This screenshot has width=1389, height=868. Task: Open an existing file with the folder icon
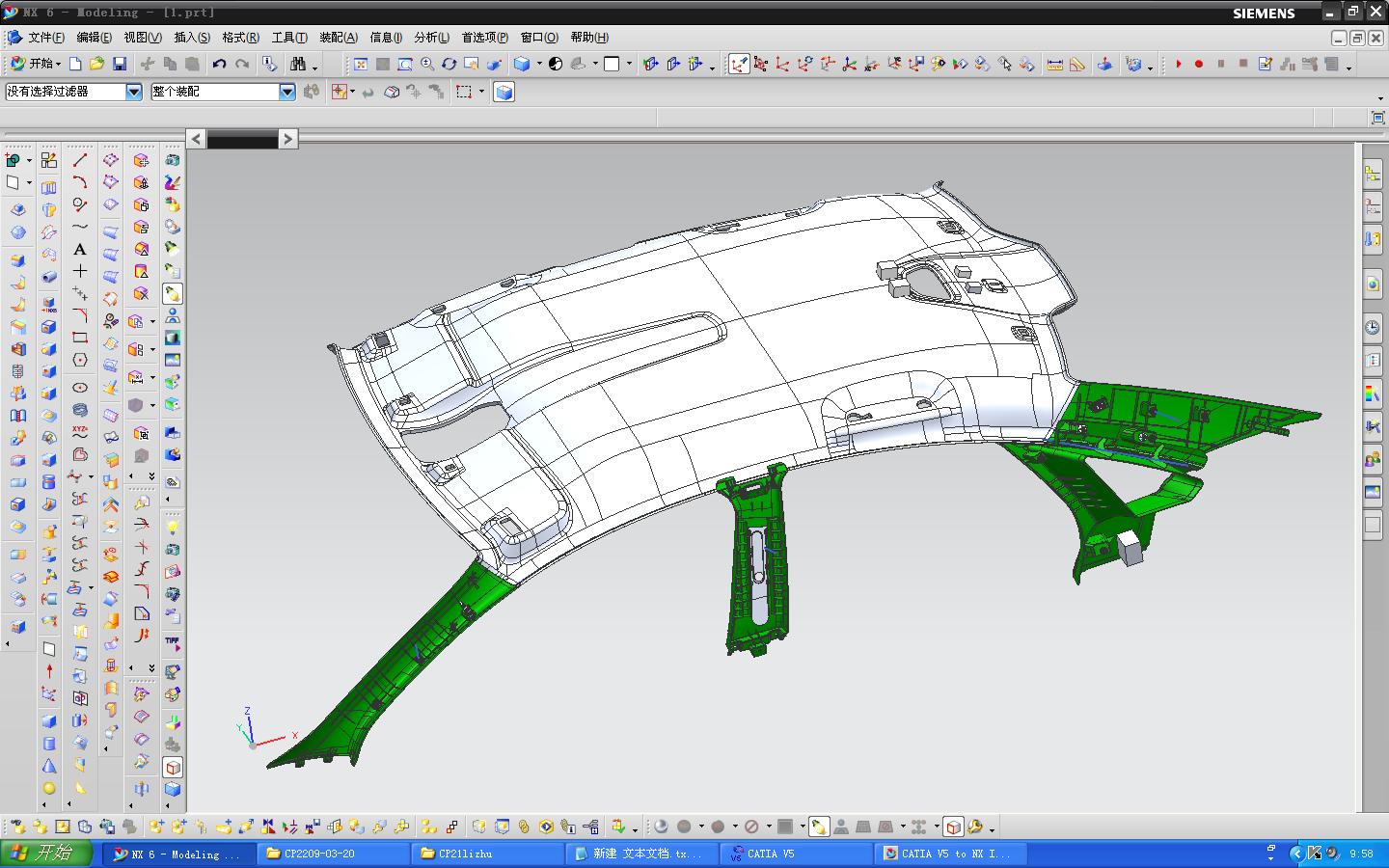(x=96, y=64)
